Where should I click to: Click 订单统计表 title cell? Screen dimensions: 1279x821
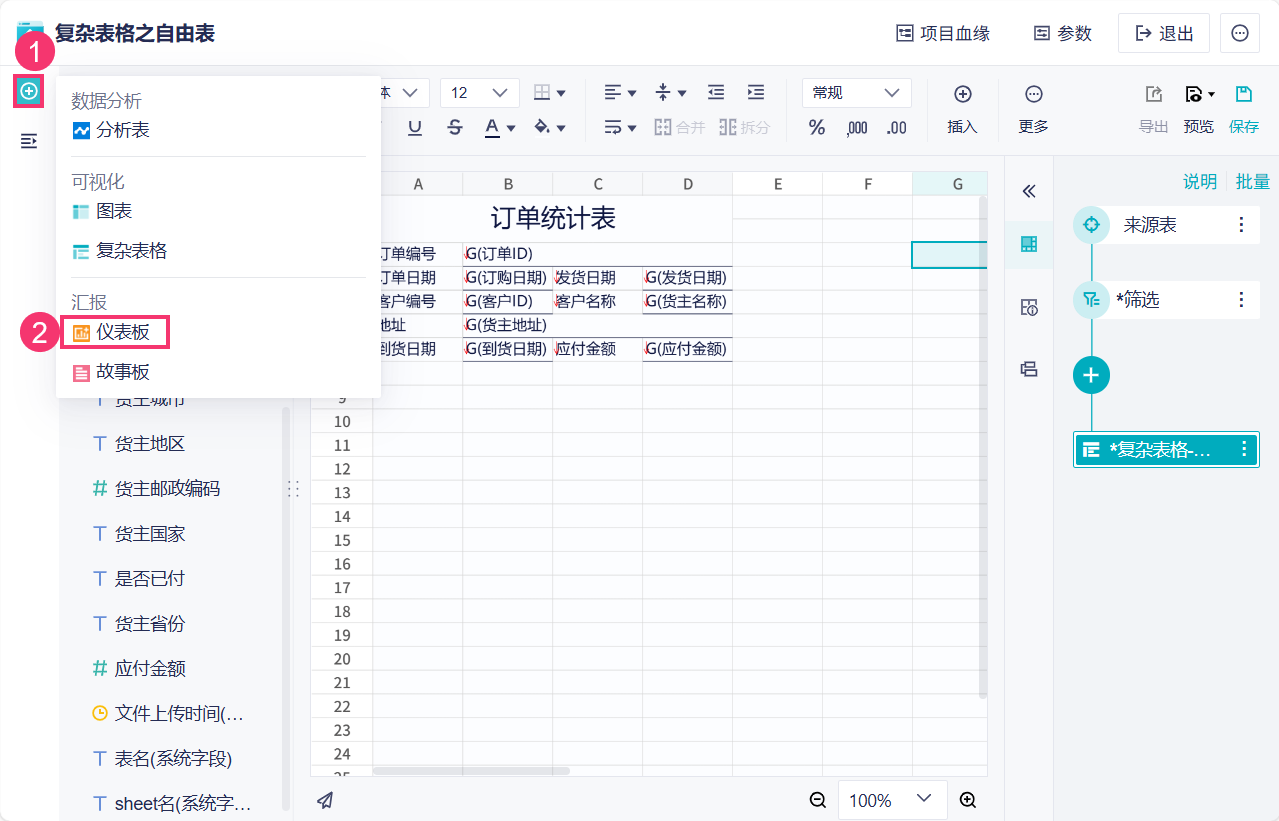click(x=552, y=218)
